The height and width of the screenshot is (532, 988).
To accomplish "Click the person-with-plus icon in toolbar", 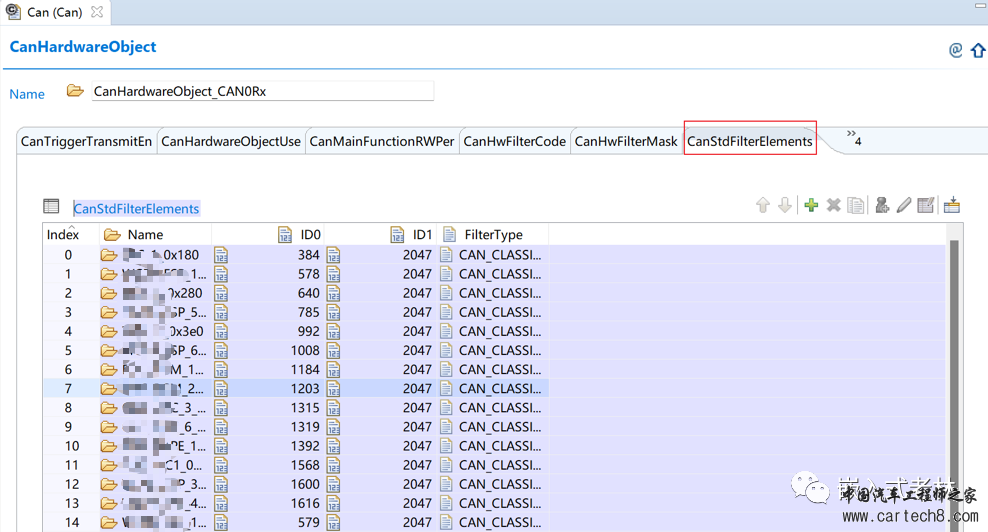I will (x=882, y=205).
